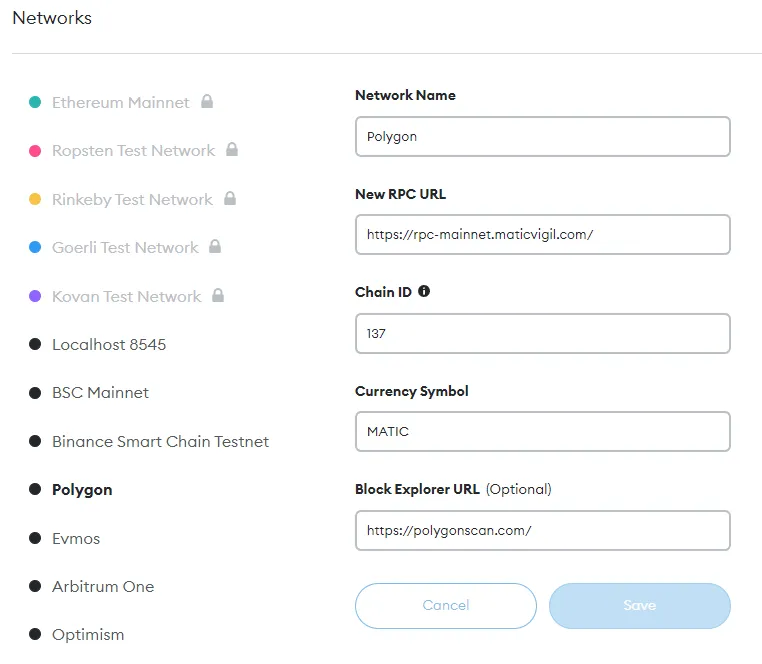Click the Currency Symbol label
Image resolution: width=762 pixels, height=664 pixels.
coord(412,391)
